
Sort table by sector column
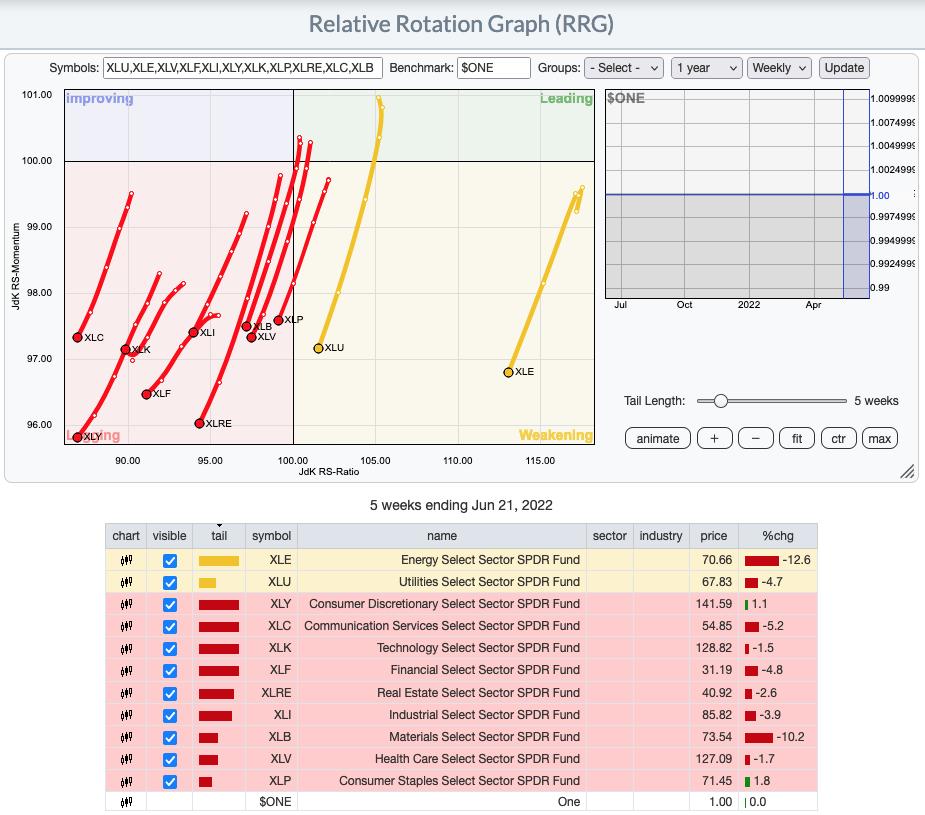pos(609,535)
